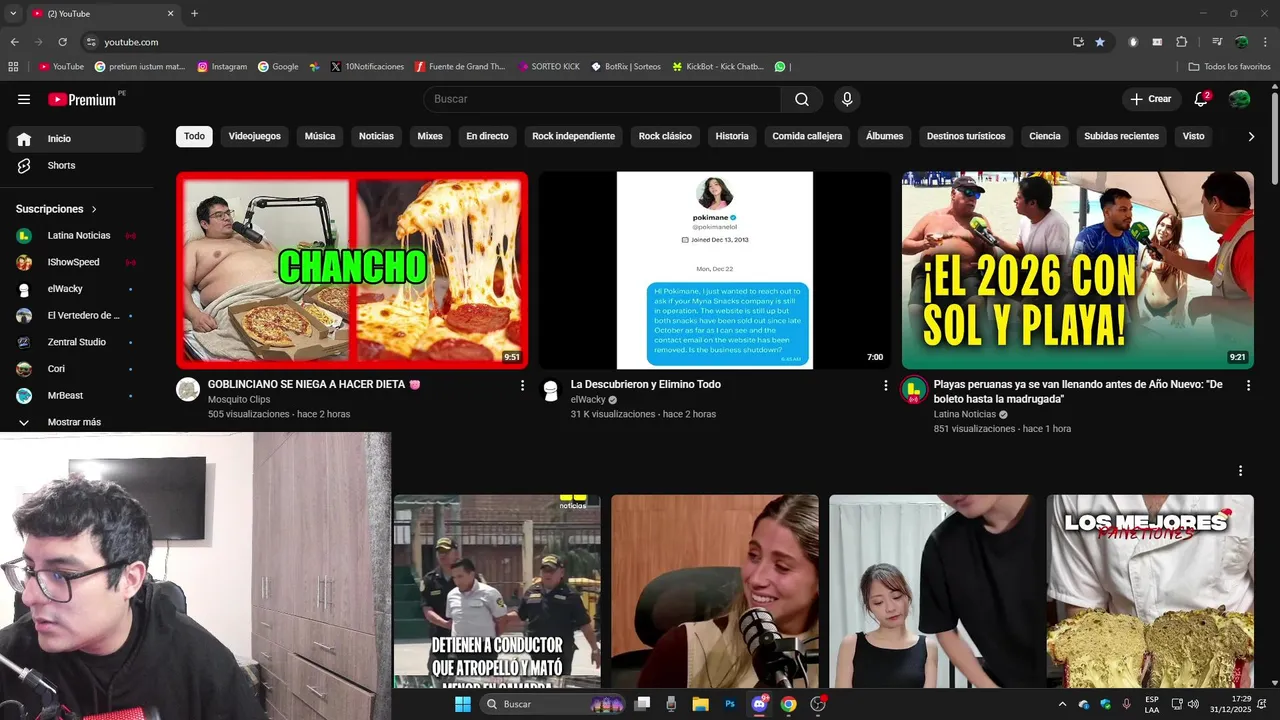Go back in browser
This screenshot has width=1280, height=720.
coord(14,42)
